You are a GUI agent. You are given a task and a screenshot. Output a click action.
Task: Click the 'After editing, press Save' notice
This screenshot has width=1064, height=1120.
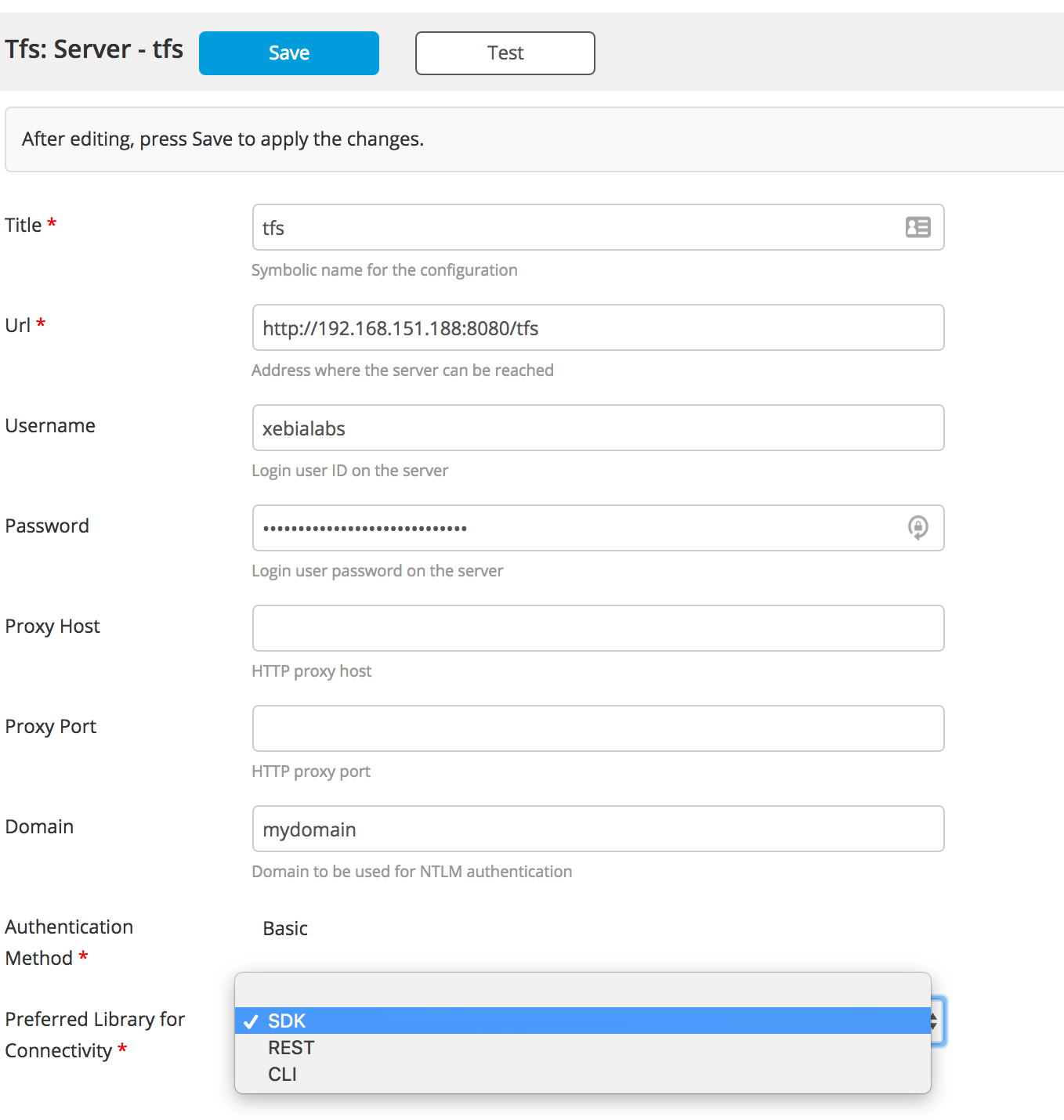coord(223,139)
